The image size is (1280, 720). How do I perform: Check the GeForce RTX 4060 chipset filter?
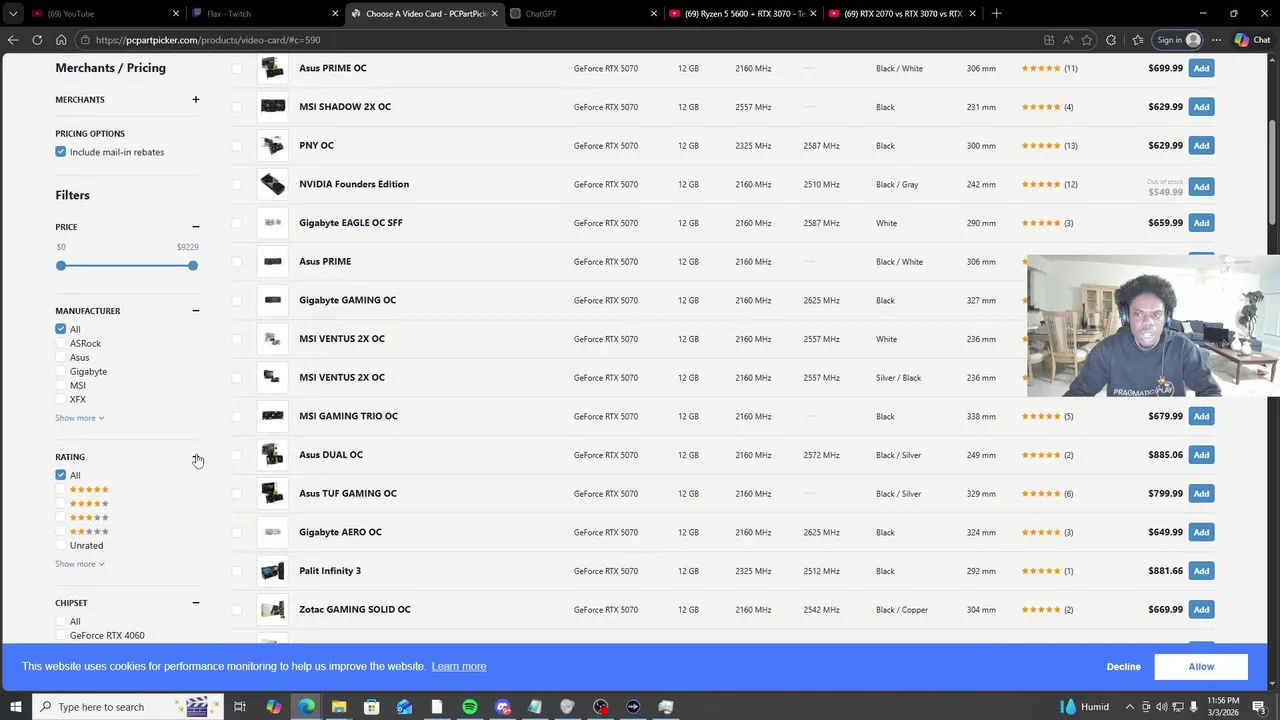61,635
